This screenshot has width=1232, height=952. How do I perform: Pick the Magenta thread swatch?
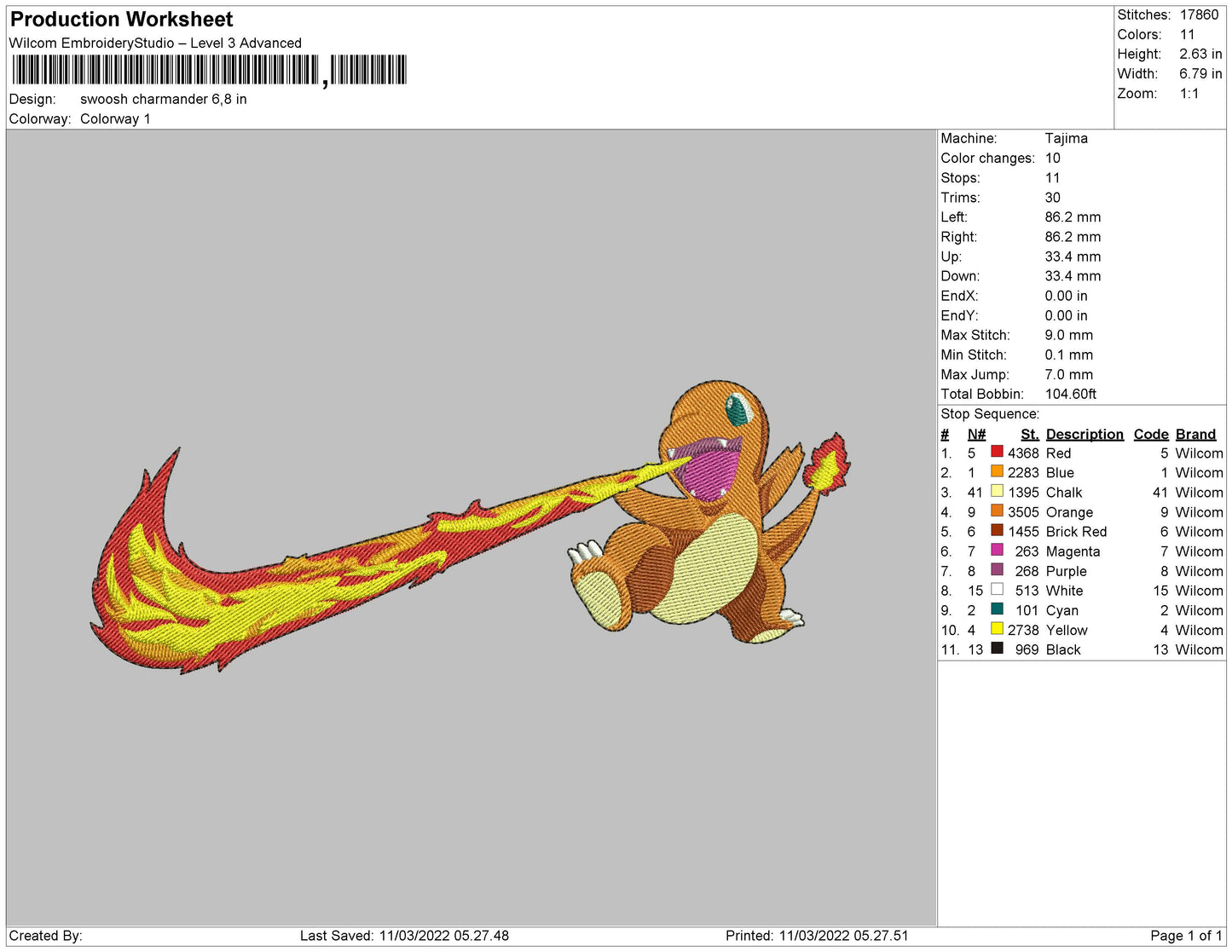pos(997,551)
